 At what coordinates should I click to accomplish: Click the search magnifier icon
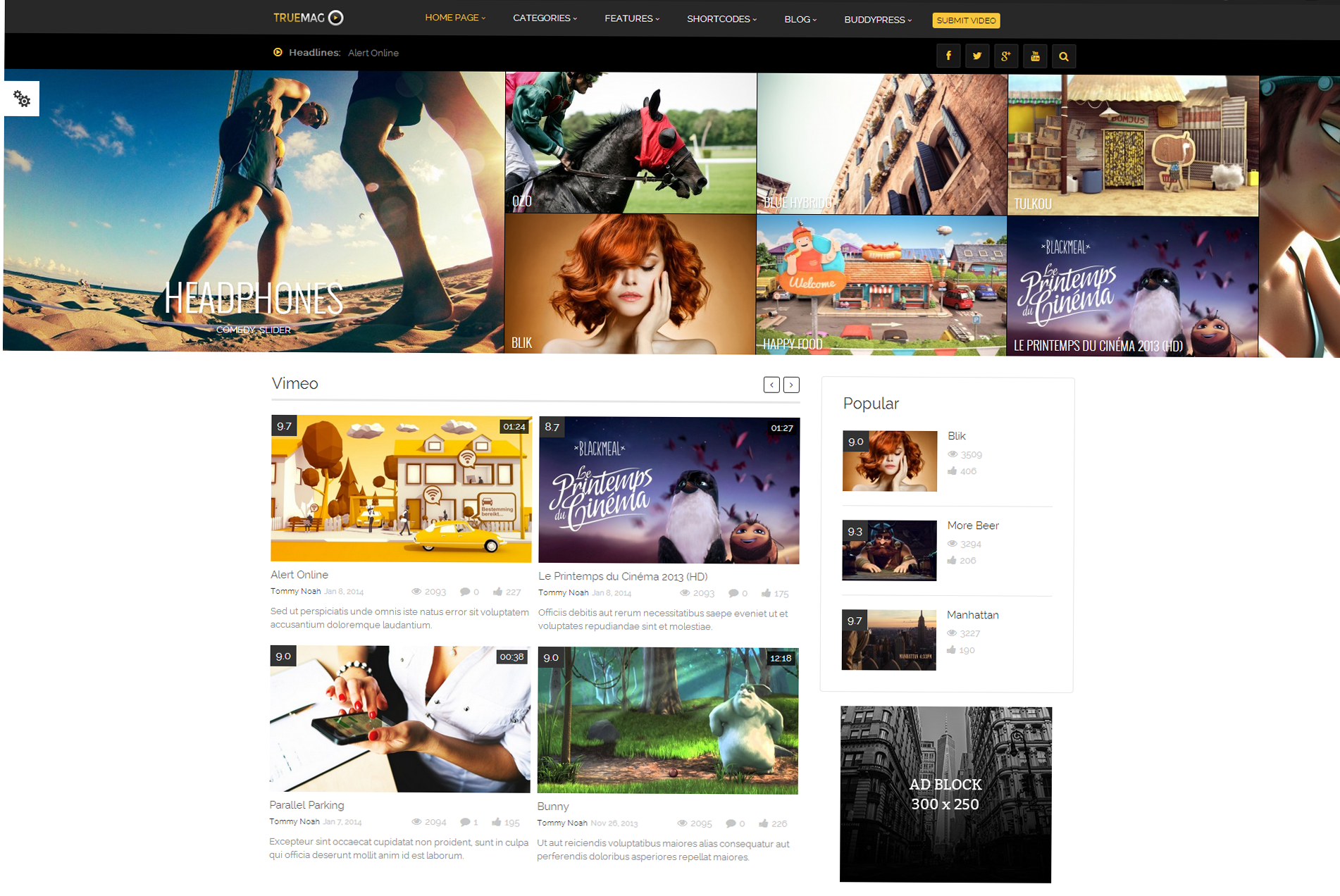1064,57
